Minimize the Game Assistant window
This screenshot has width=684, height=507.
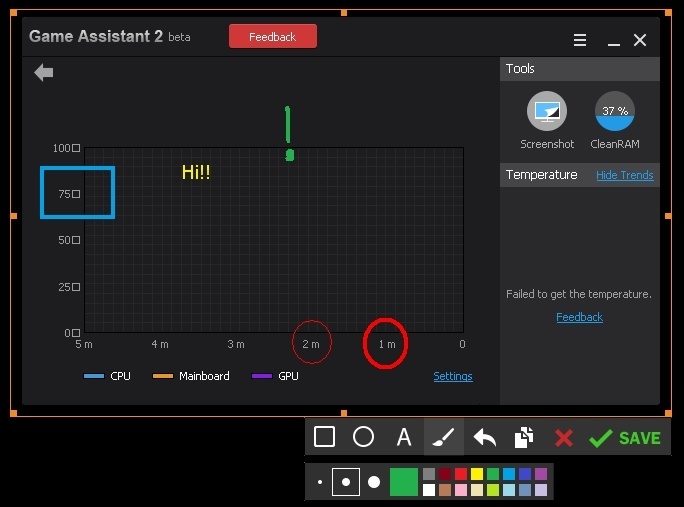(x=614, y=44)
